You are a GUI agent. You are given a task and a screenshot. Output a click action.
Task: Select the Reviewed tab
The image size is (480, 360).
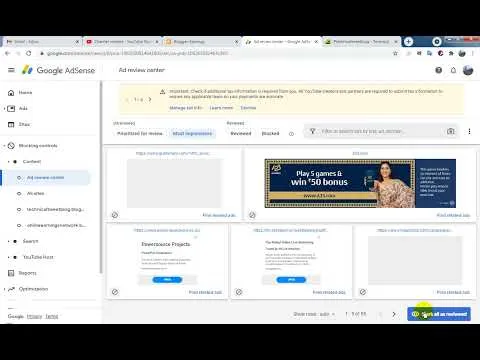(241, 133)
